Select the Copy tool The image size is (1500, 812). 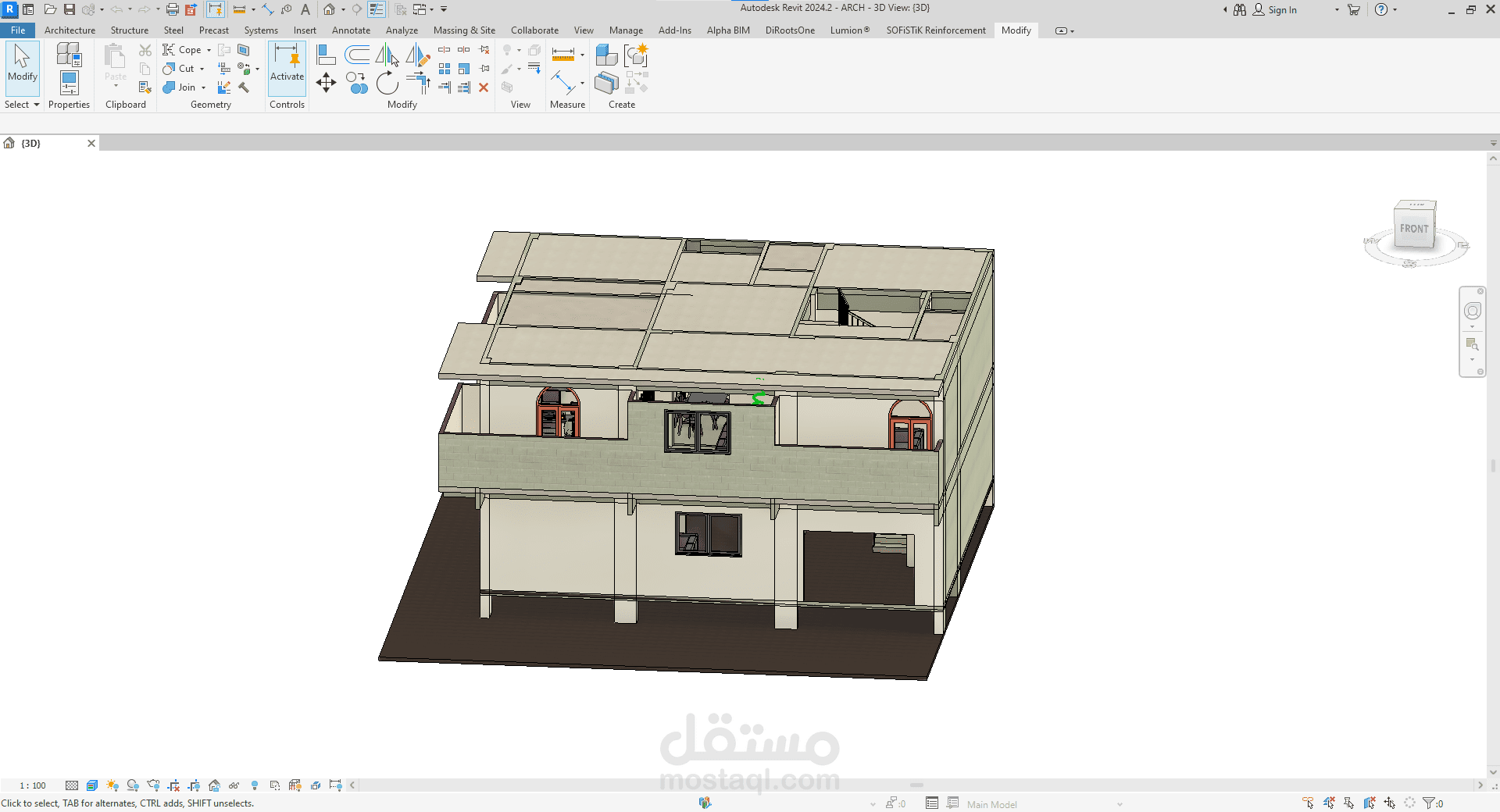tap(357, 83)
